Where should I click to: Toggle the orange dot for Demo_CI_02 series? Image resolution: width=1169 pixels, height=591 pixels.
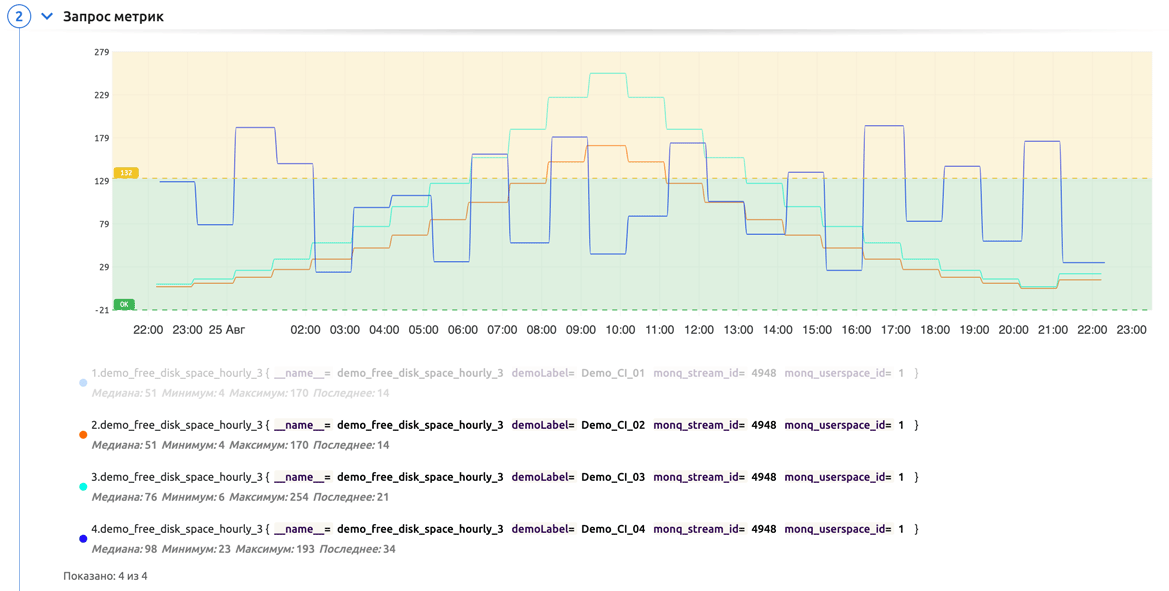[83, 435]
